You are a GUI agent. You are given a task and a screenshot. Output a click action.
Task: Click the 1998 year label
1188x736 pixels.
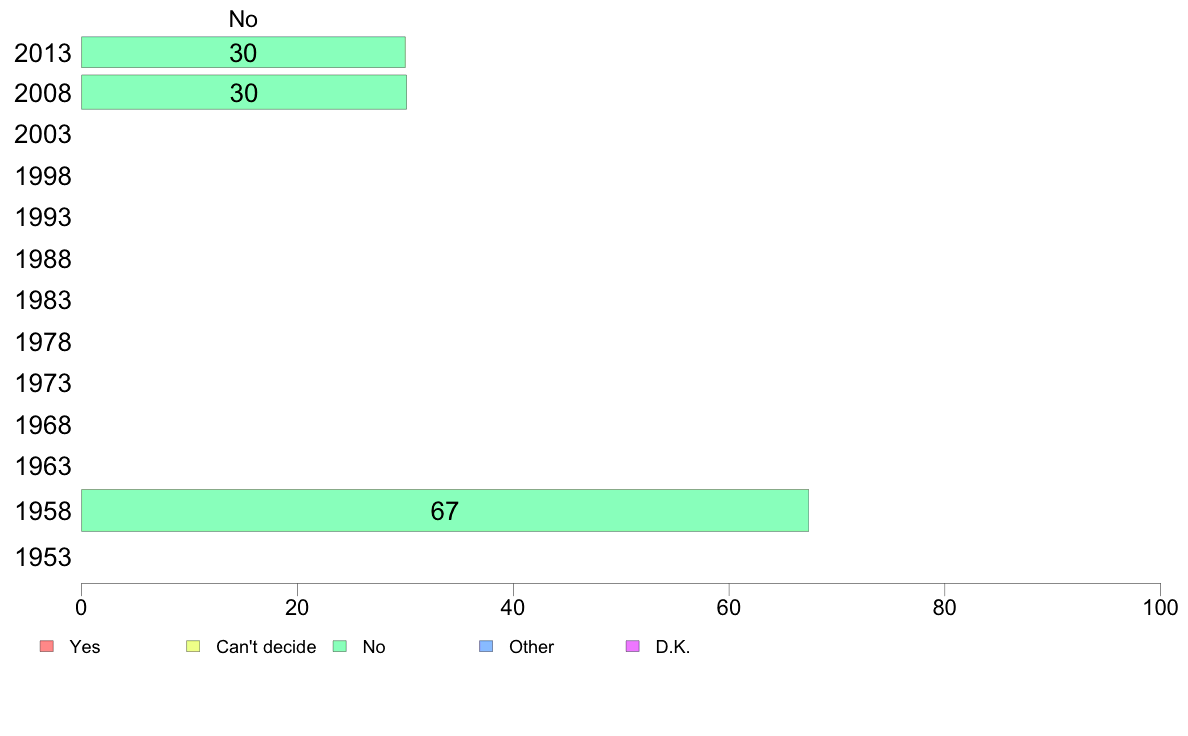pos(43,177)
